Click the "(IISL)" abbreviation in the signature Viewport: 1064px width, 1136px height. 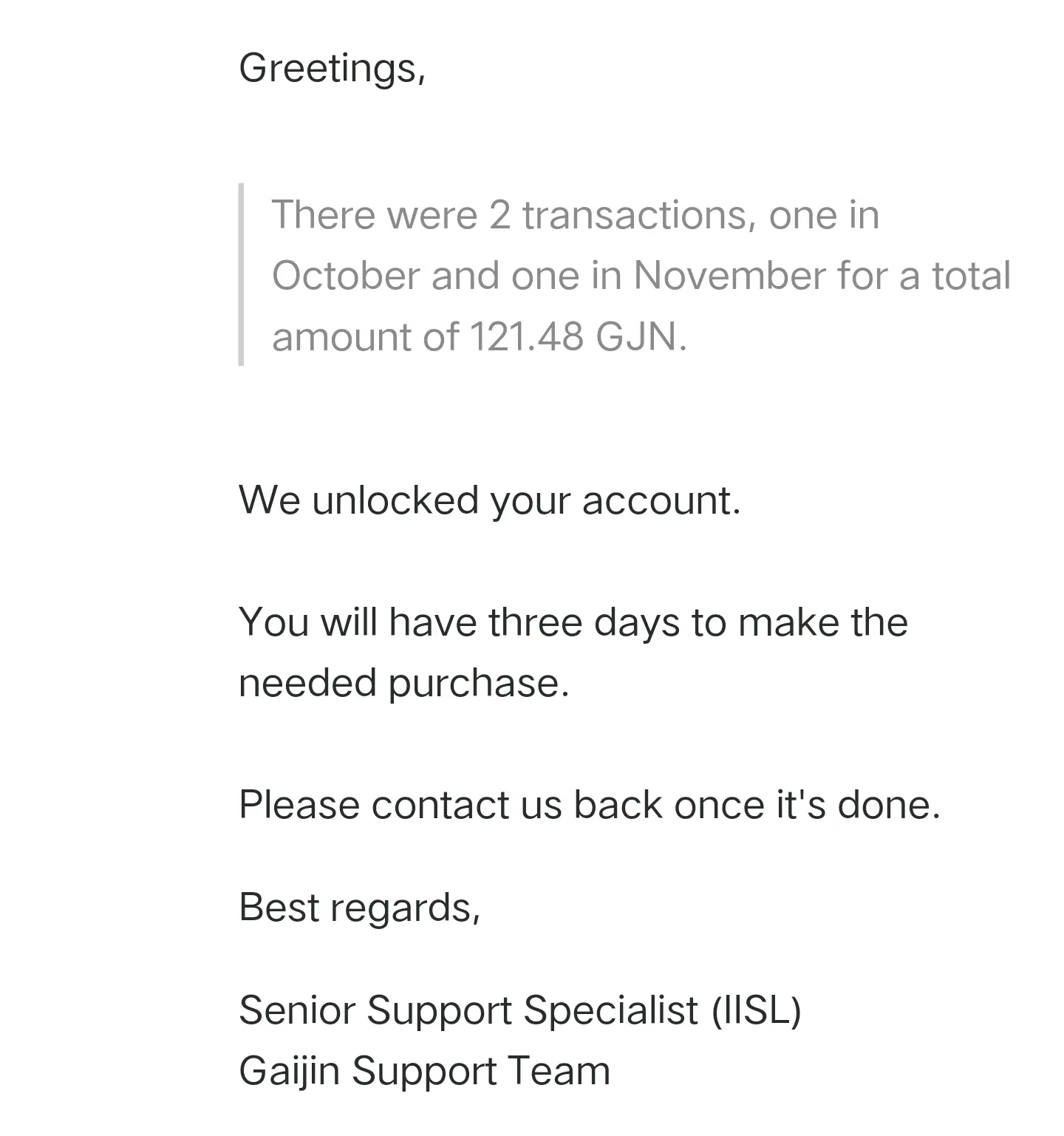[x=757, y=1011]
